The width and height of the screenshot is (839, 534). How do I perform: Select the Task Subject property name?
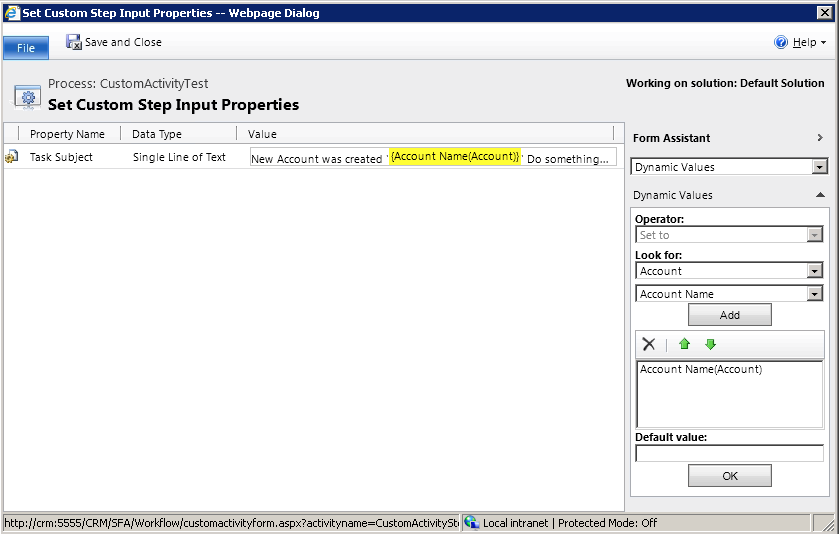coord(61,157)
